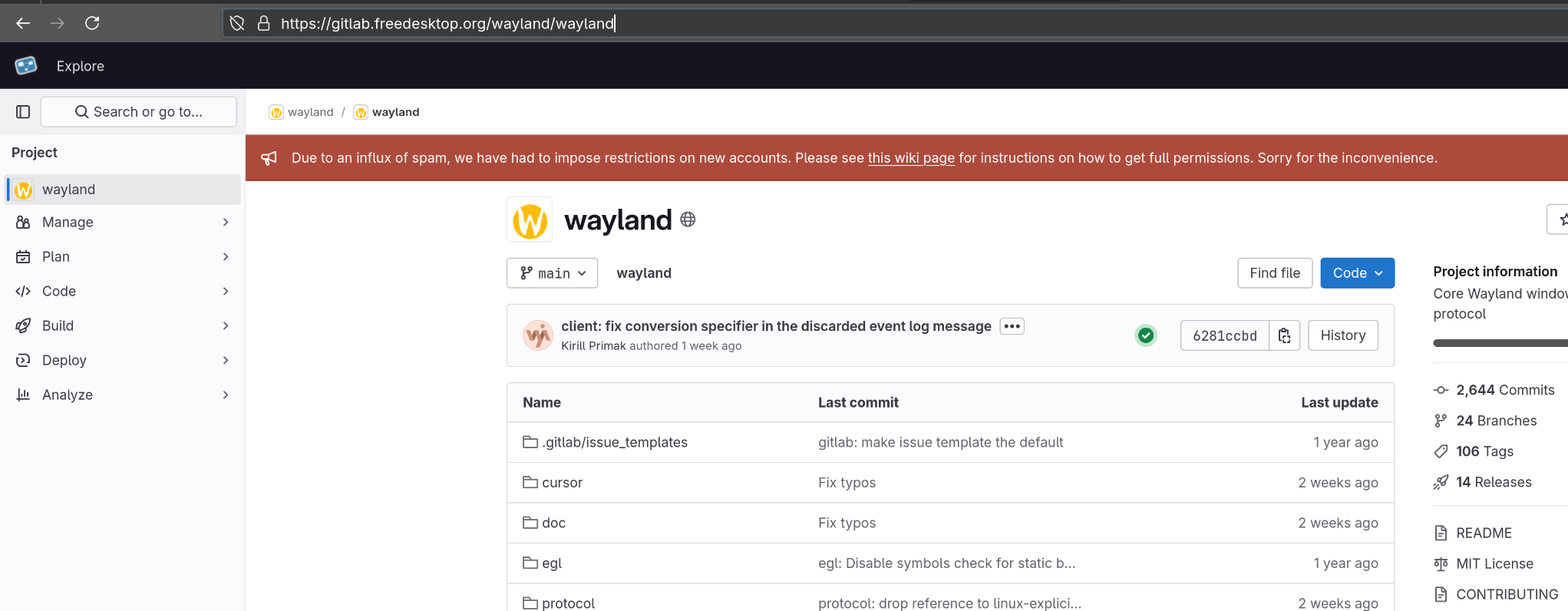Click the Plan calendar icon

[x=23, y=256]
